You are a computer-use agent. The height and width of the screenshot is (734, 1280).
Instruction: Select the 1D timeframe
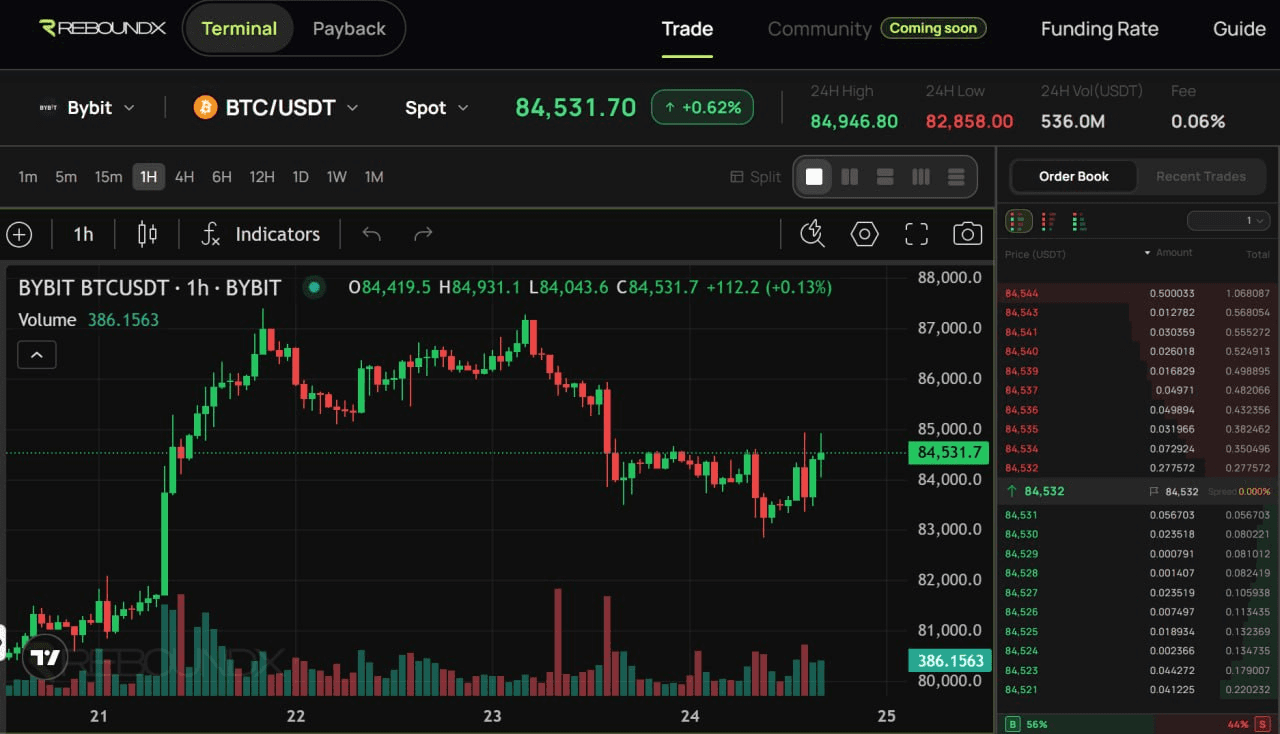300,177
